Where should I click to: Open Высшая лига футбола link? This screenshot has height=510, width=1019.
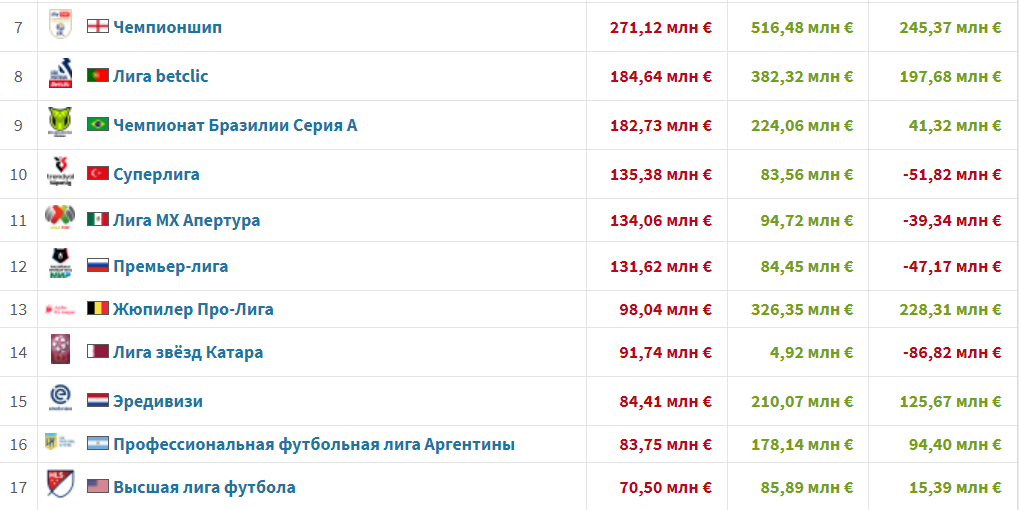[x=204, y=487]
